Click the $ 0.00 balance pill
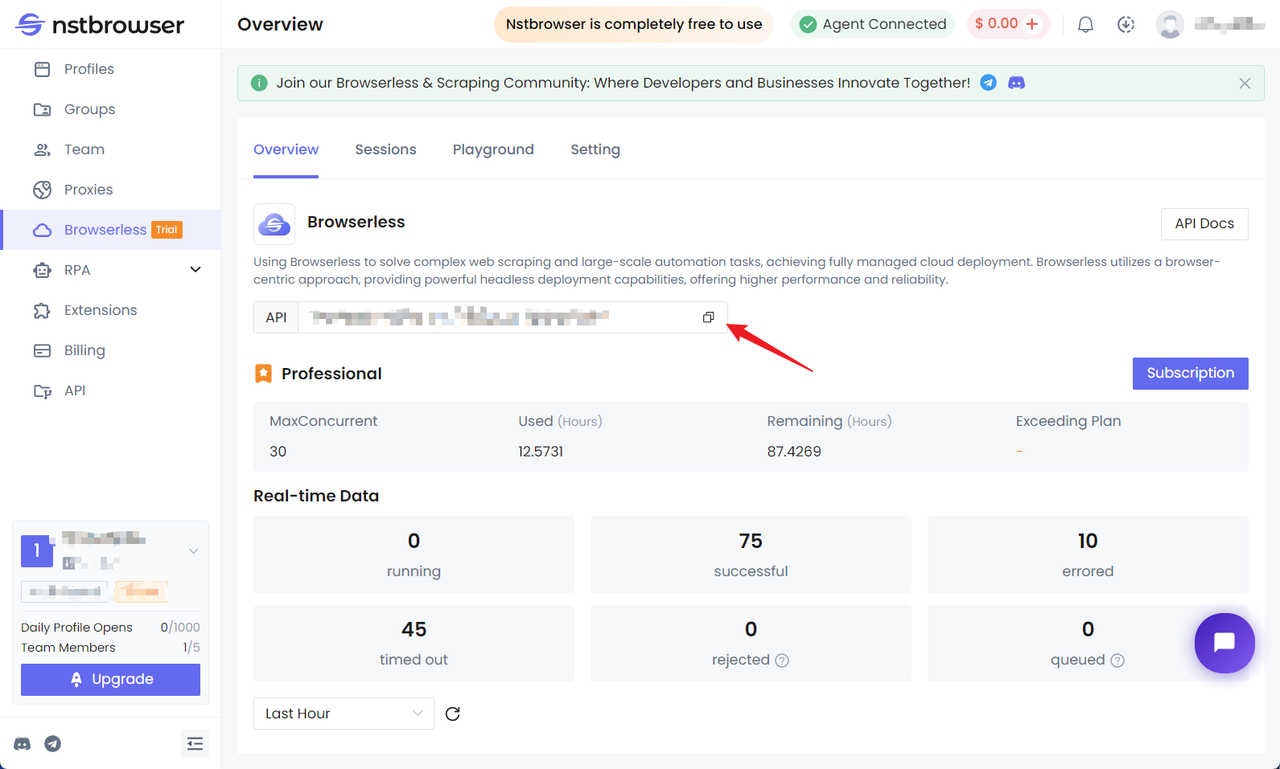 pos(1008,24)
